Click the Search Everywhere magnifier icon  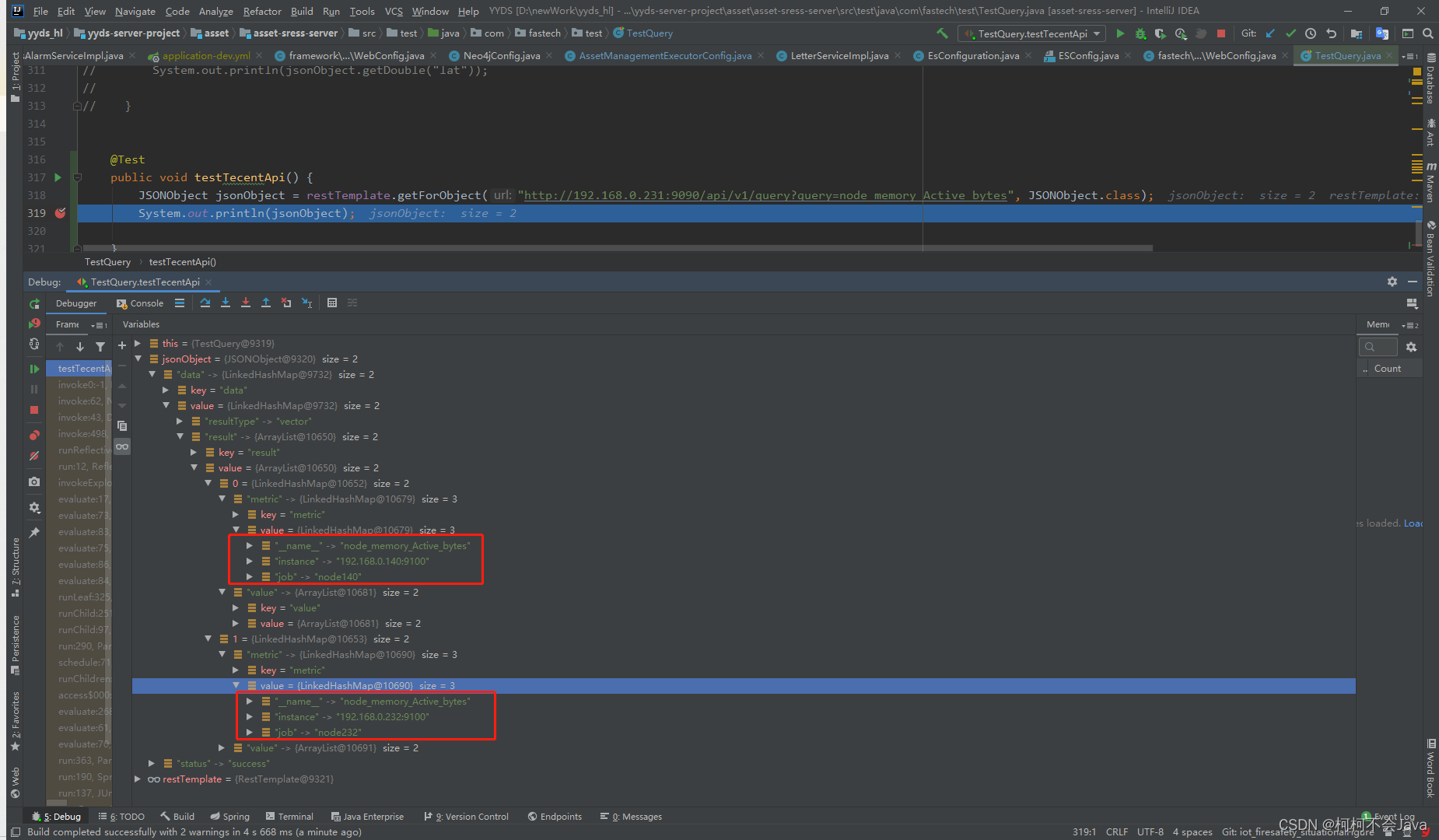pyautogui.click(x=1428, y=33)
